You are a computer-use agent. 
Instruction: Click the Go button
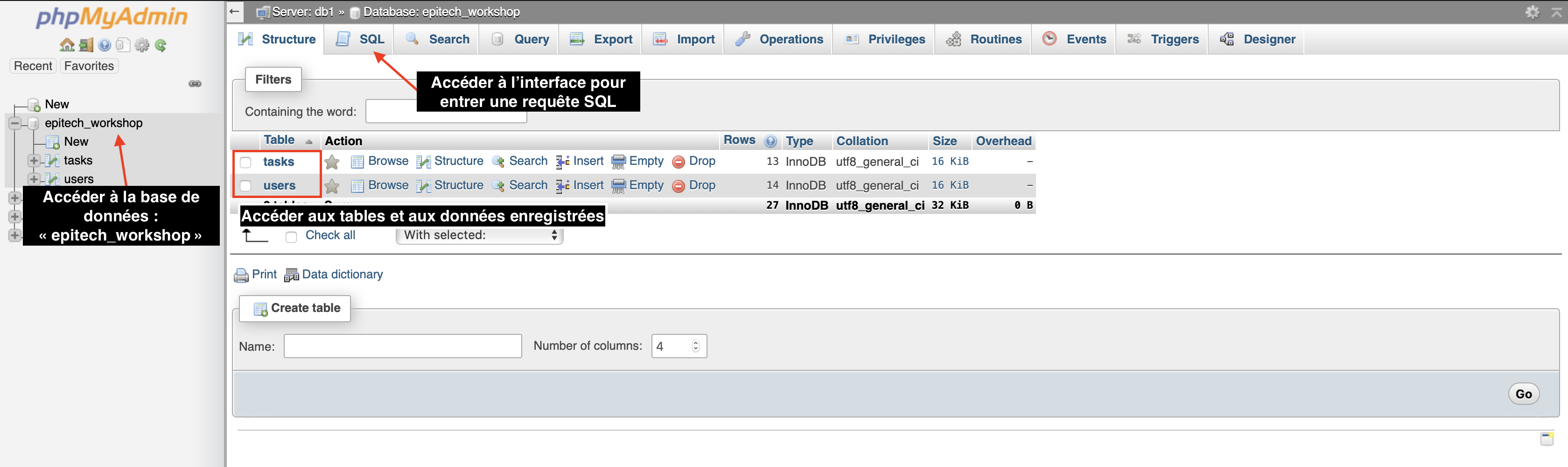pos(1524,394)
